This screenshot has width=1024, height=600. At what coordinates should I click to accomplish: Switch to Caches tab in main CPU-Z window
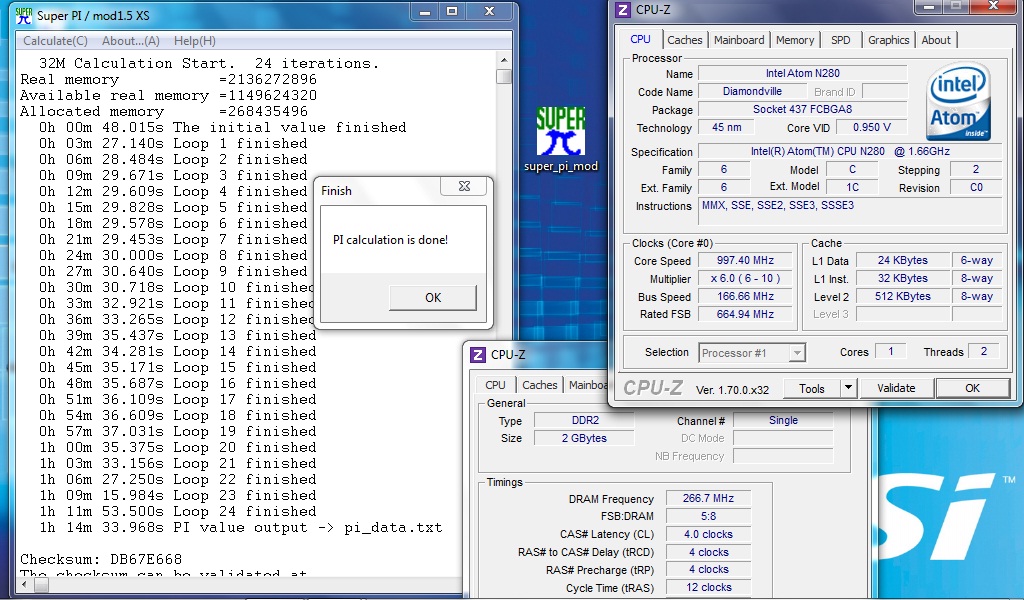coord(684,40)
